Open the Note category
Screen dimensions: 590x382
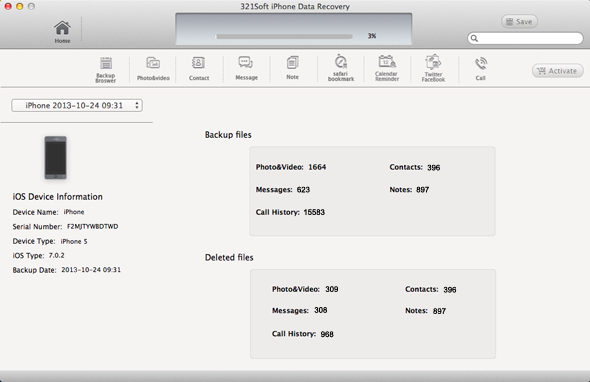292,68
